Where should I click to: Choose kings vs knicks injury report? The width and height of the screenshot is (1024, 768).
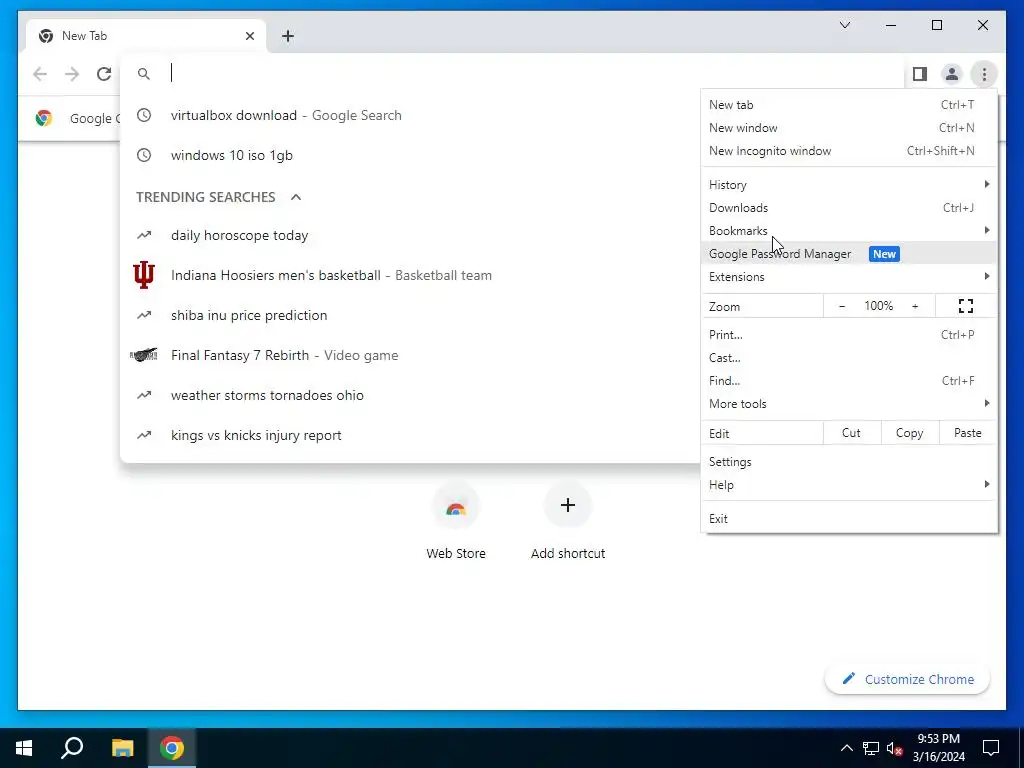click(x=410, y=435)
